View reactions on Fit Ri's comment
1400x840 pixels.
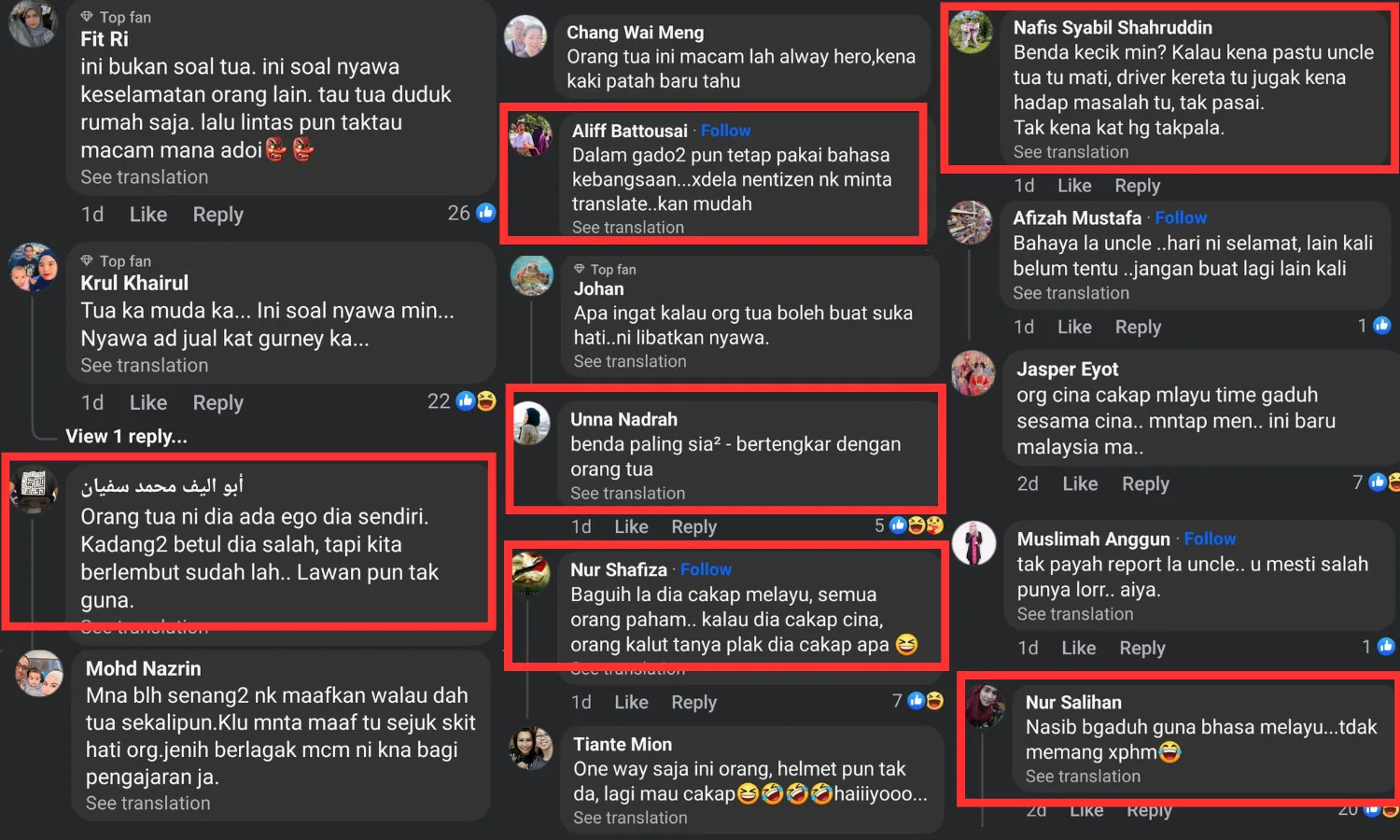(485, 213)
